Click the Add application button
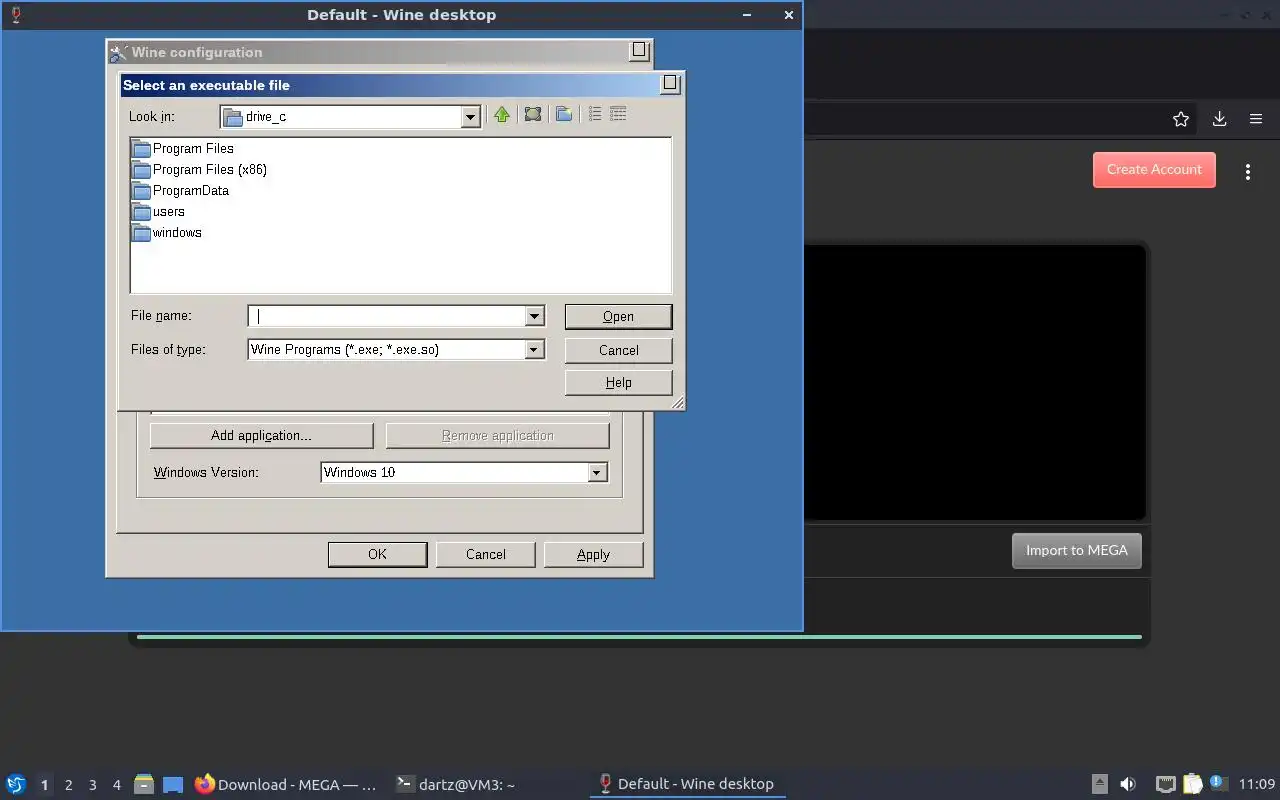This screenshot has width=1280, height=800. coord(261,435)
